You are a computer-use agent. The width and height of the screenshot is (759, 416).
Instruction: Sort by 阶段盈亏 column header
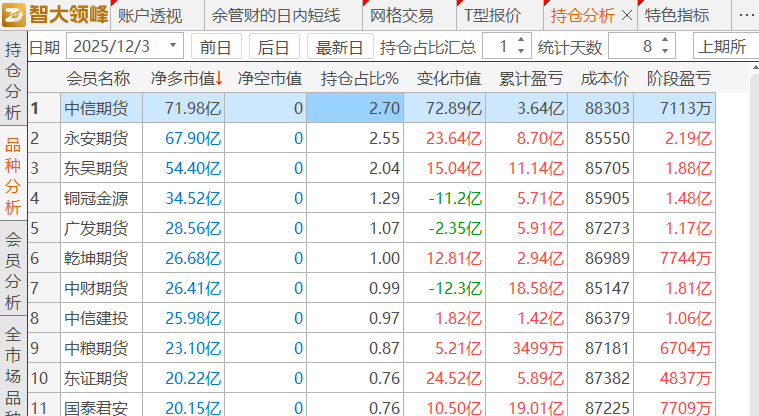tap(679, 78)
